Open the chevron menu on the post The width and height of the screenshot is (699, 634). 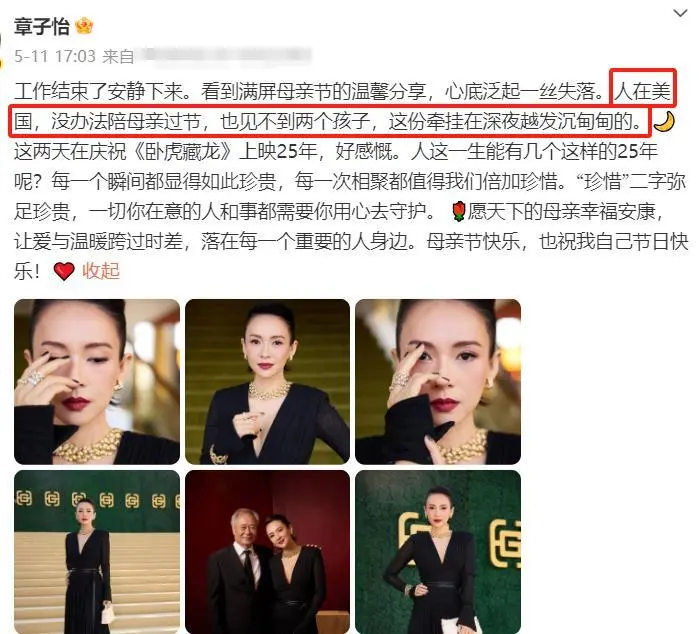pyautogui.click(x=680, y=13)
